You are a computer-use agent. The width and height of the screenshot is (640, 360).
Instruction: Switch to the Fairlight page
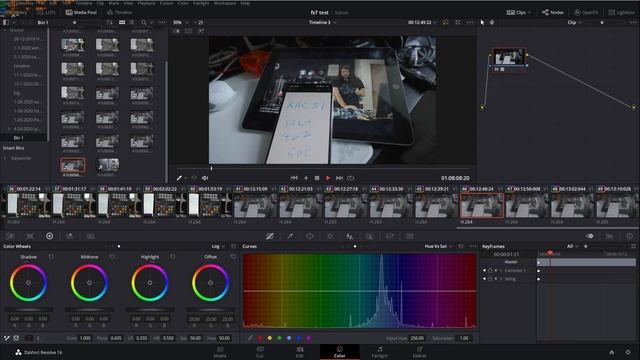tap(380, 352)
